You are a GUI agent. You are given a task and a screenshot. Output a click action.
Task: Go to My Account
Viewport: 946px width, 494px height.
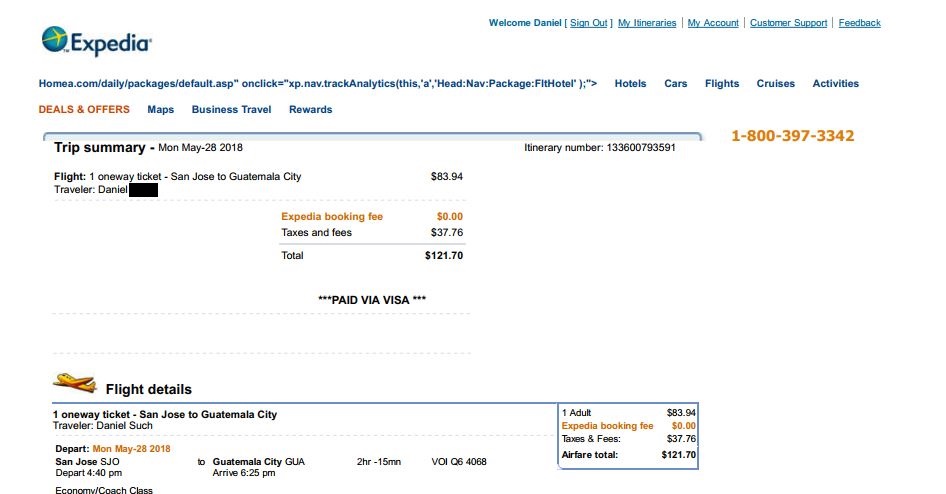point(713,23)
